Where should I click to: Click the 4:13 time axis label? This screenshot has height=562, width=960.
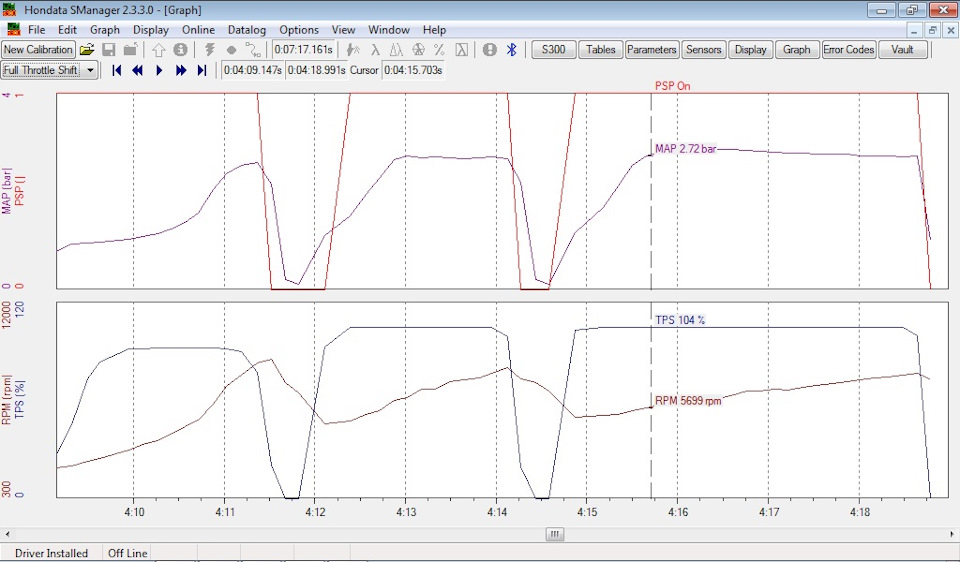(405, 512)
